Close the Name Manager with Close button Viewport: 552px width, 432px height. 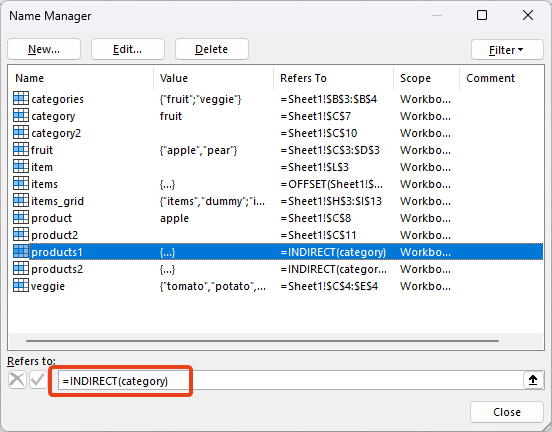(507, 412)
